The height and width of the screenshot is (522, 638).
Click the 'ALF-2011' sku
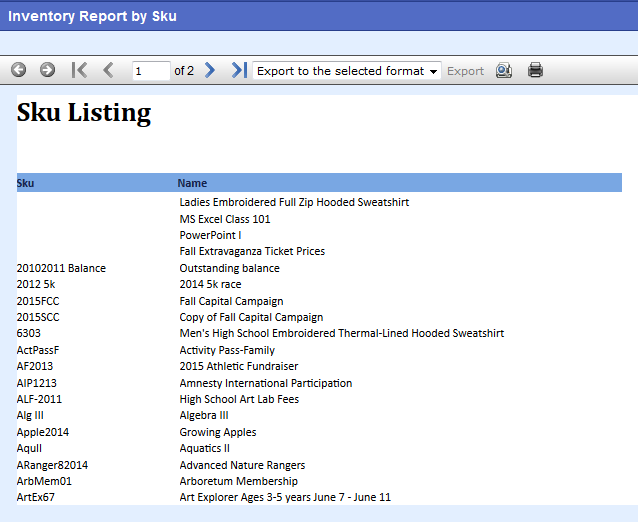[x=39, y=399]
